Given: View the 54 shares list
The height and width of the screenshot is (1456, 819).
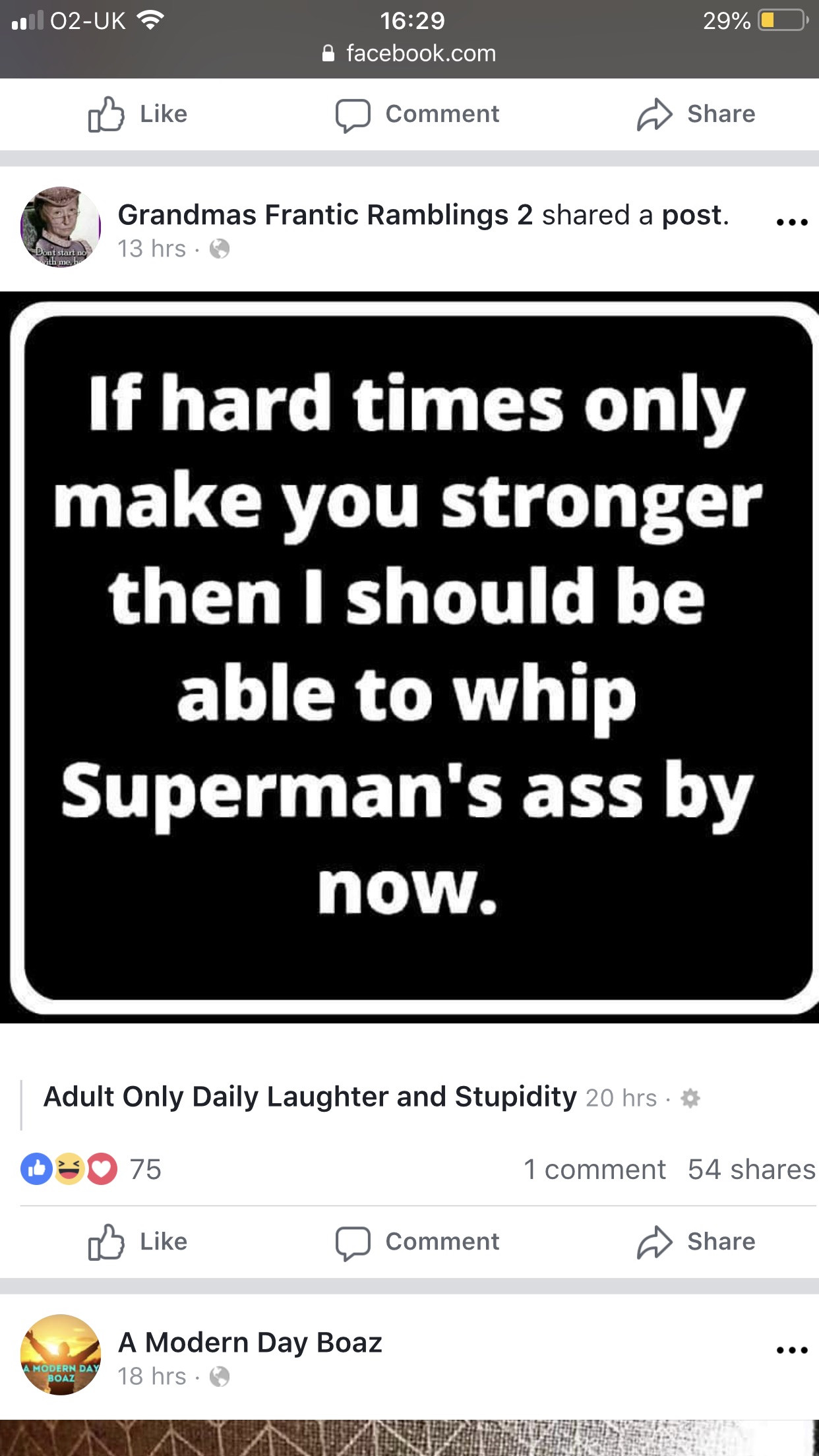Looking at the screenshot, I should coord(751,1169).
